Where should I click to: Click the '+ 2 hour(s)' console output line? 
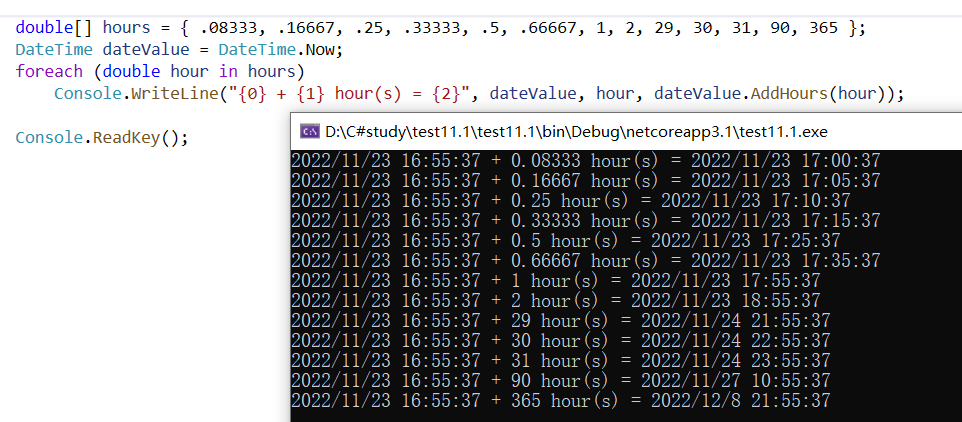coord(555,301)
